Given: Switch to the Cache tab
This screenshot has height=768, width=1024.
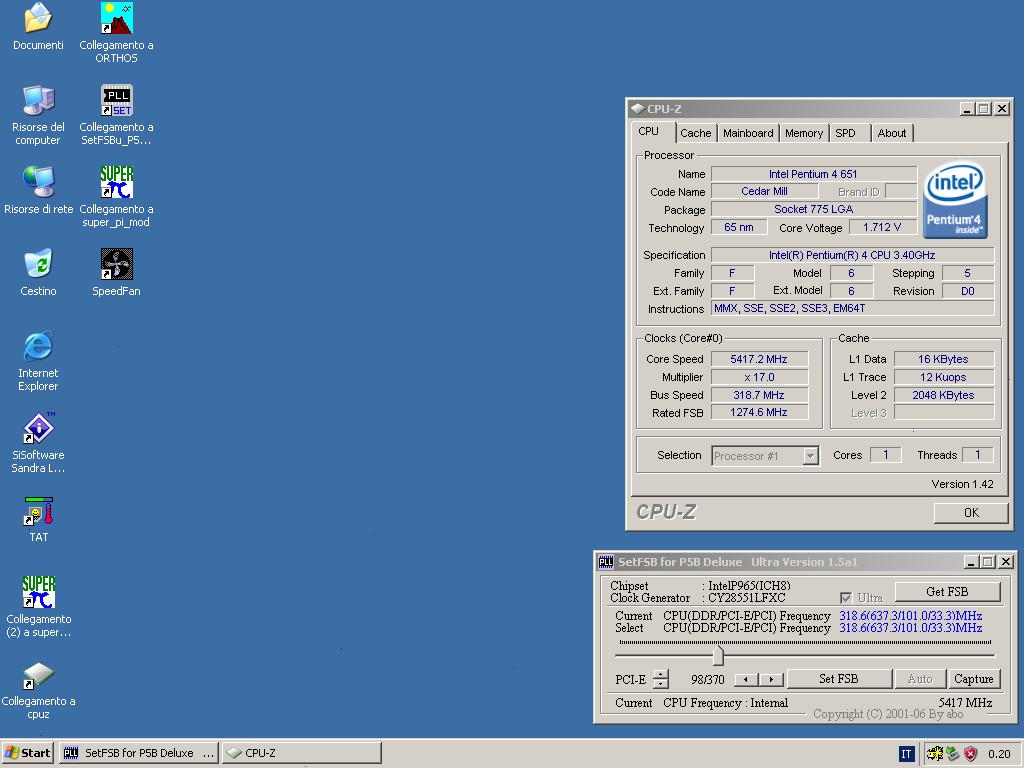Looking at the screenshot, I should 696,133.
